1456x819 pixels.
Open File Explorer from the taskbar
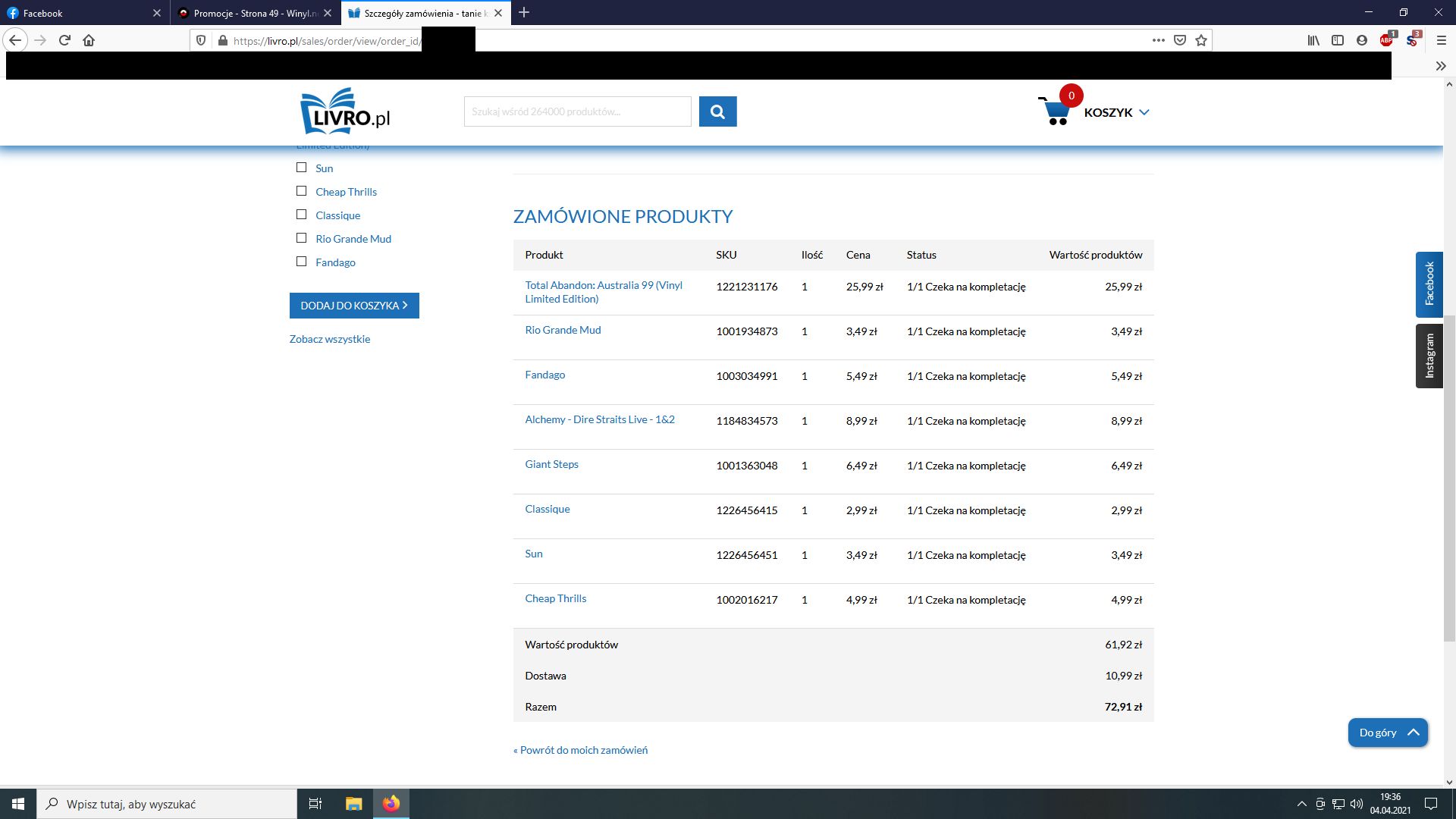[353, 804]
